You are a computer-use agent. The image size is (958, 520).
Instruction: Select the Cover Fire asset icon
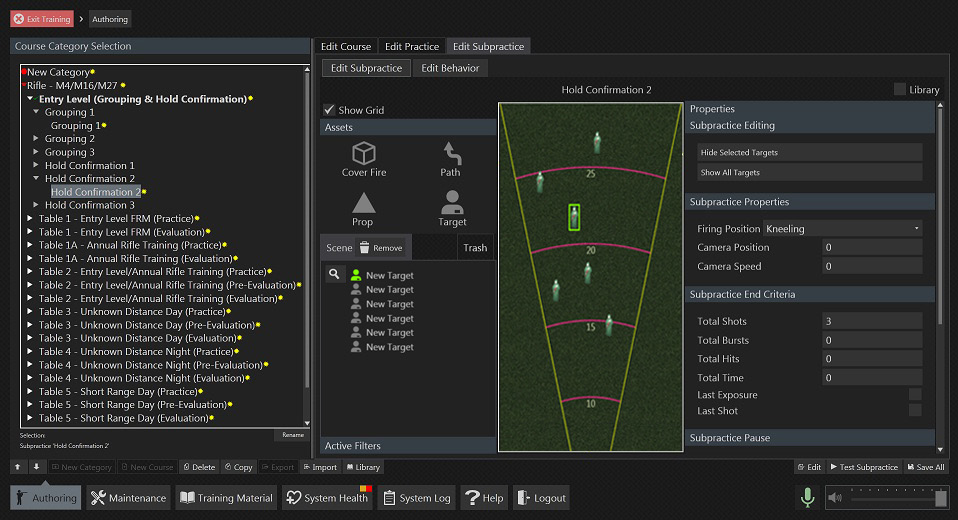tap(364, 154)
